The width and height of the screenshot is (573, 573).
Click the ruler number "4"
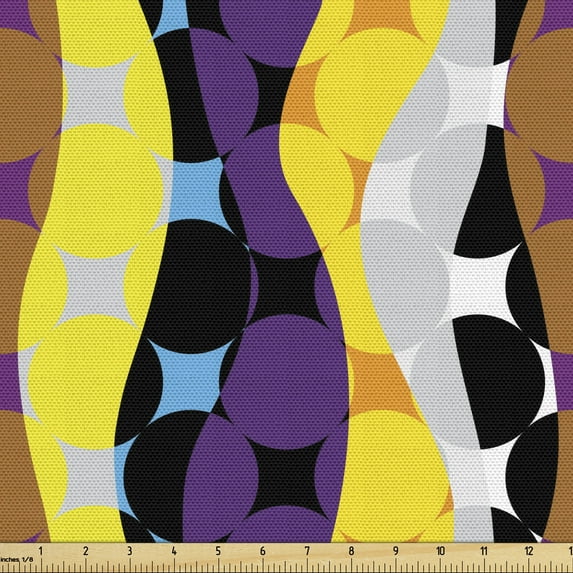click(174, 551)
